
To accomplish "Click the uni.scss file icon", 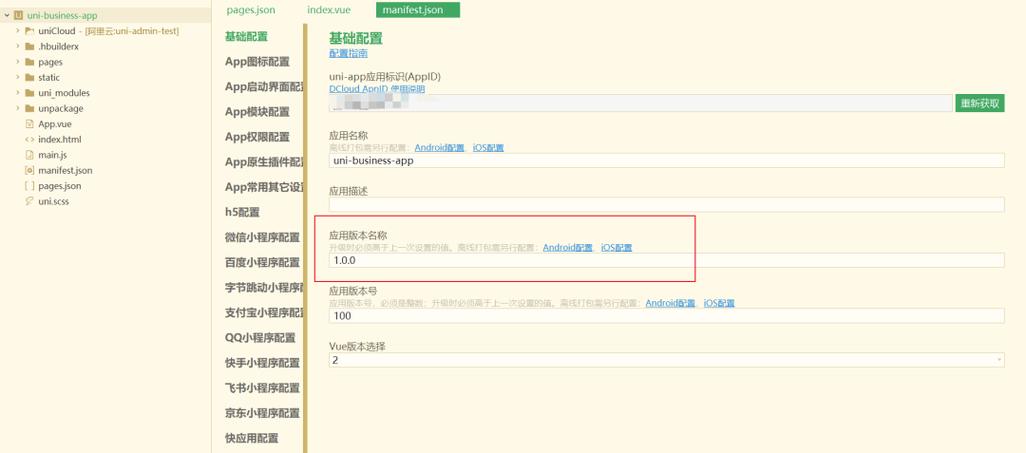I will point(29,202).
